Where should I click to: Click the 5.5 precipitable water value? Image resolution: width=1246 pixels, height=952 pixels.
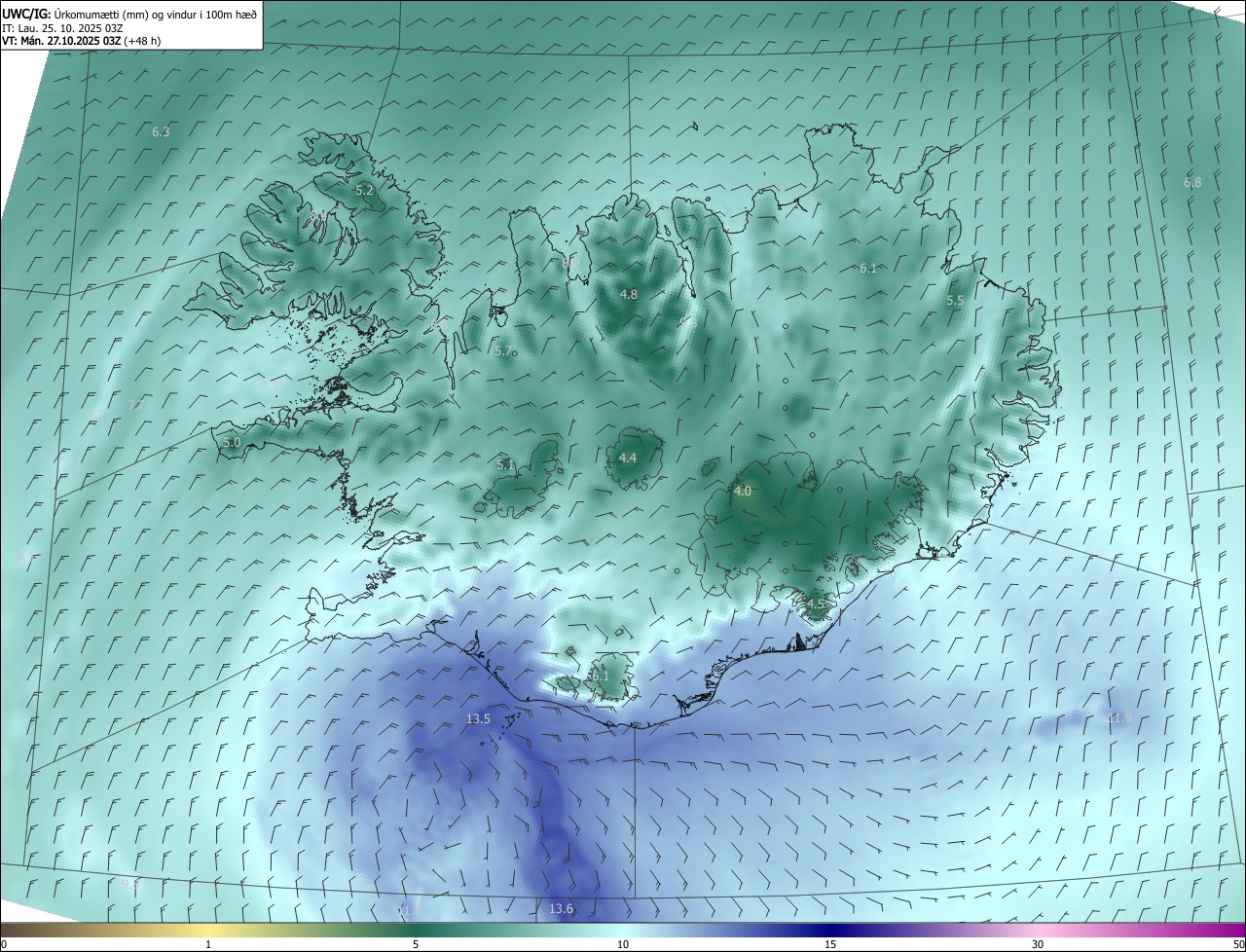tap(955, 301)
